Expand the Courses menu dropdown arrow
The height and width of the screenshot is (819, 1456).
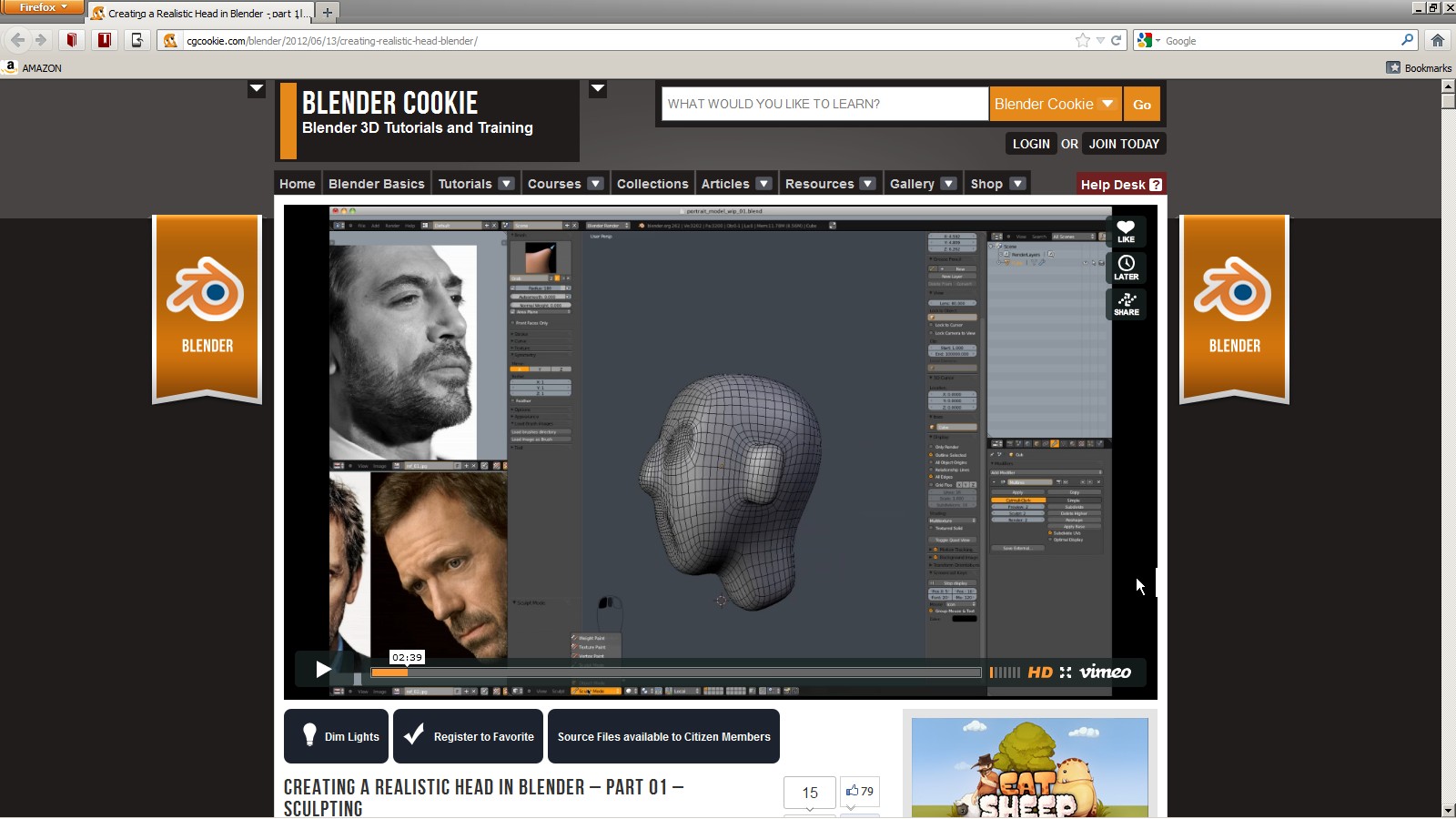[x=595, y=183]
